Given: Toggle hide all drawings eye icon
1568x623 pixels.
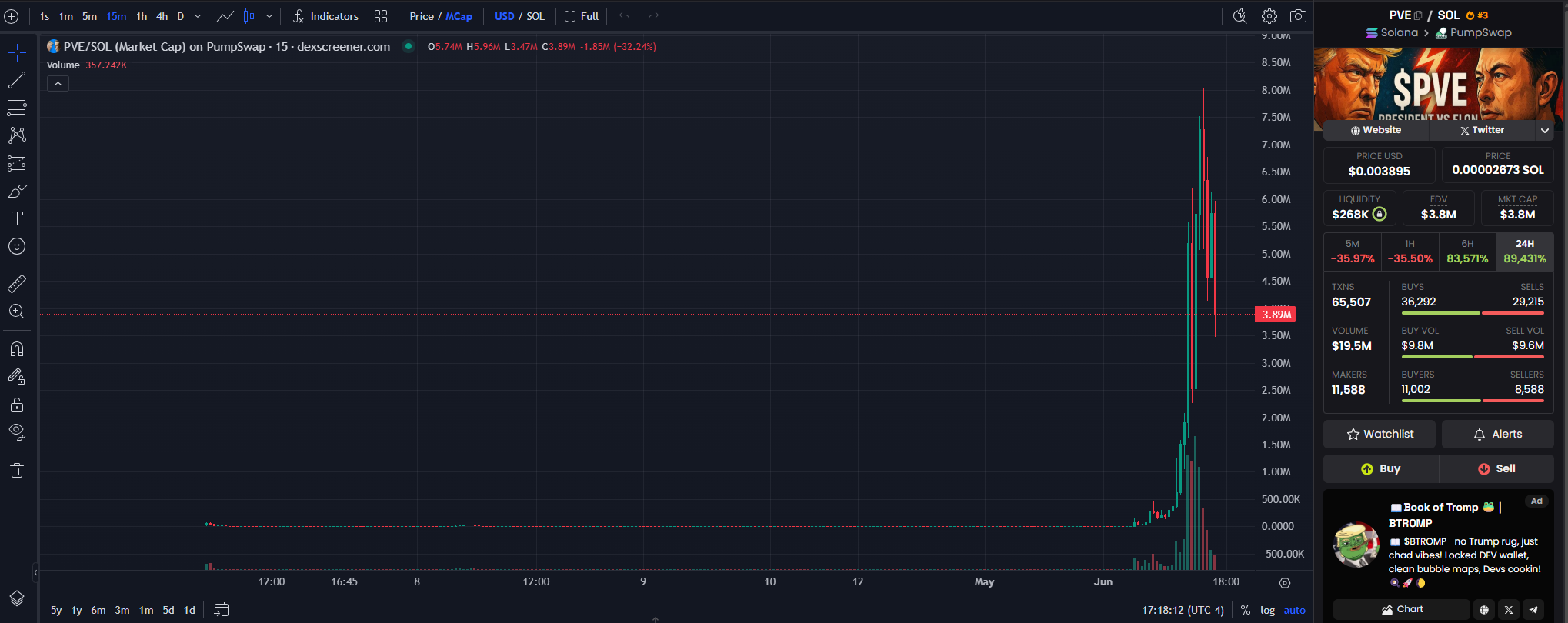Looking at the screenshot, I should 17,432.
